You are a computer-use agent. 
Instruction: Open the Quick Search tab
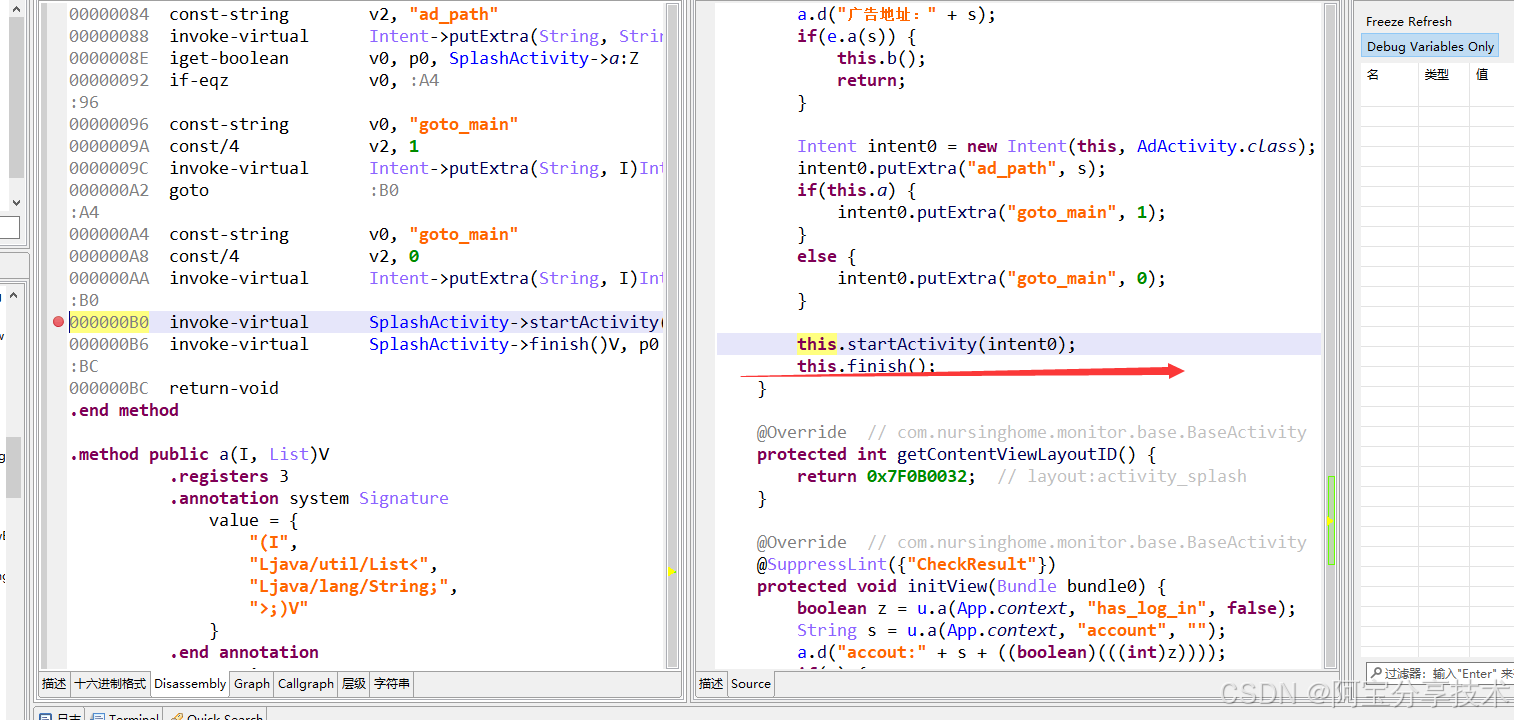click(x=216, y=716)
